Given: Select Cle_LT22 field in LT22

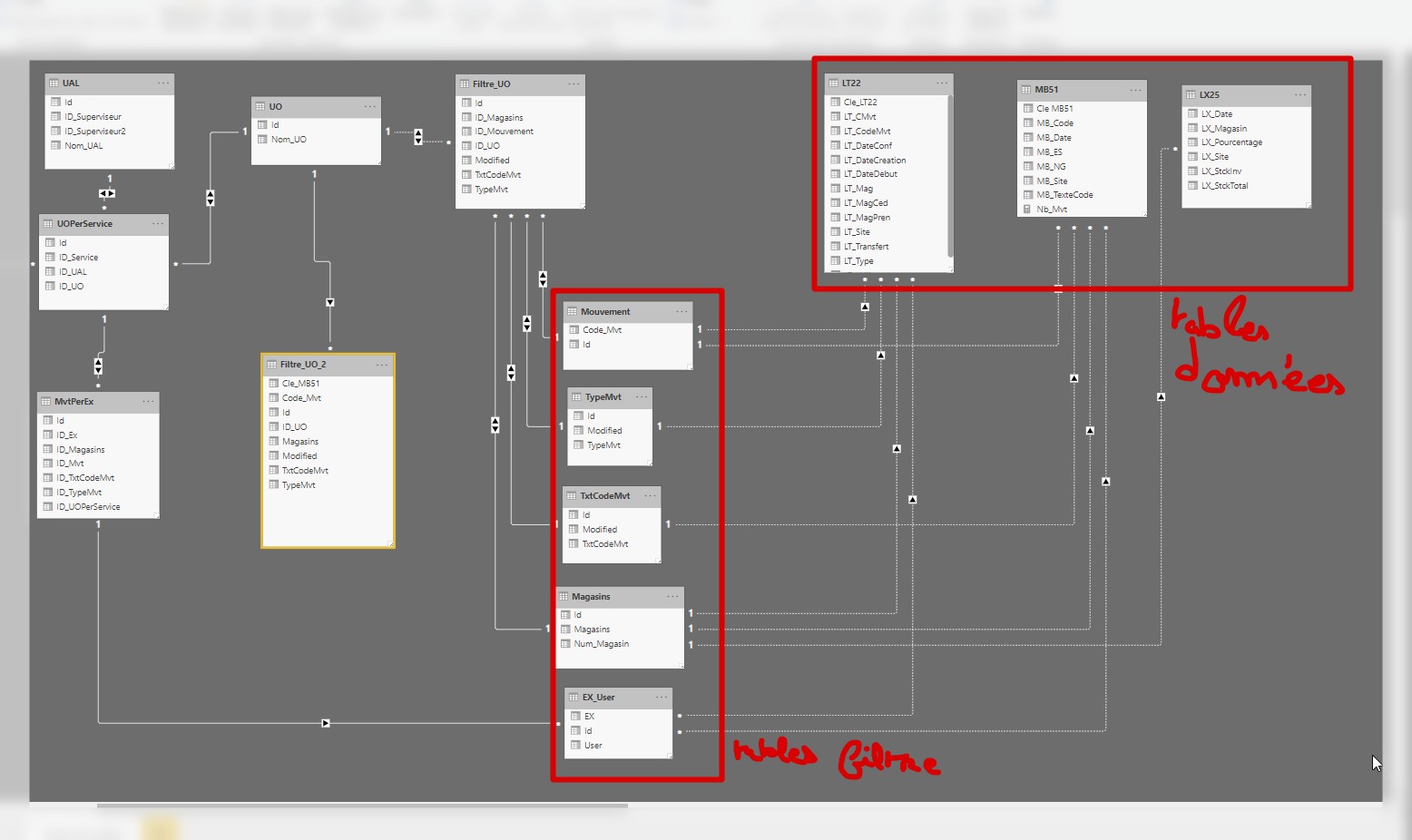Looking at the screenshot, I should (x=860, y=102).
